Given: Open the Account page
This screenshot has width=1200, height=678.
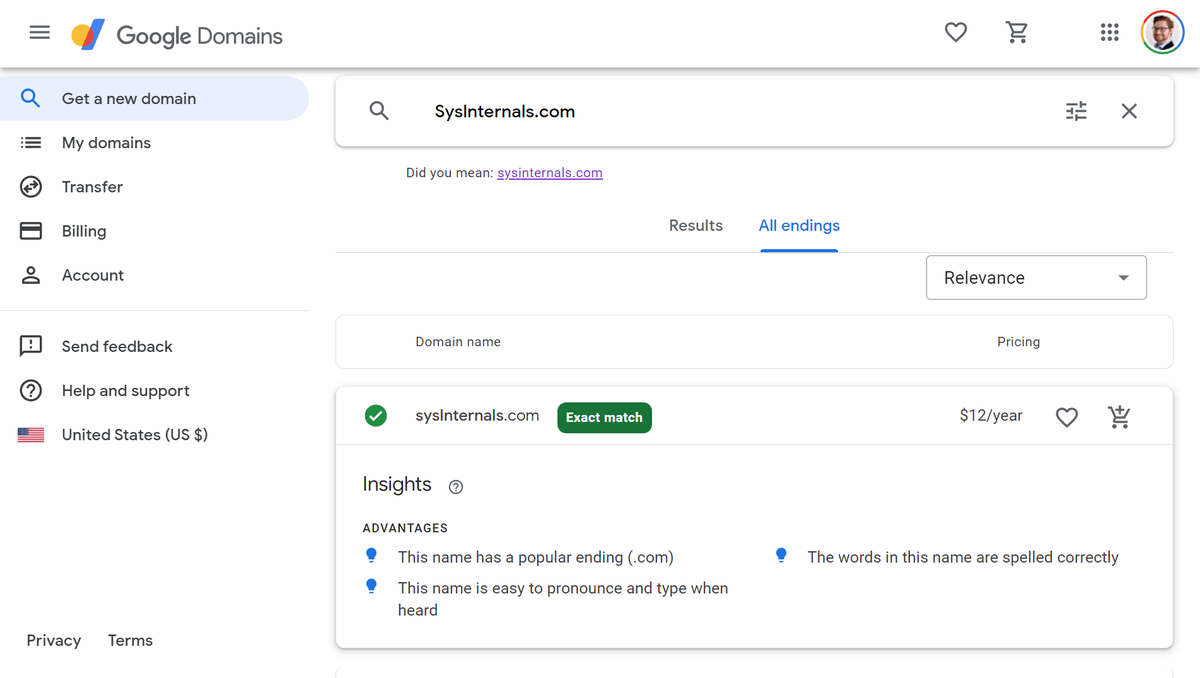Looking at the screenshot, I should pyautogui.click(x=154, y=275).
